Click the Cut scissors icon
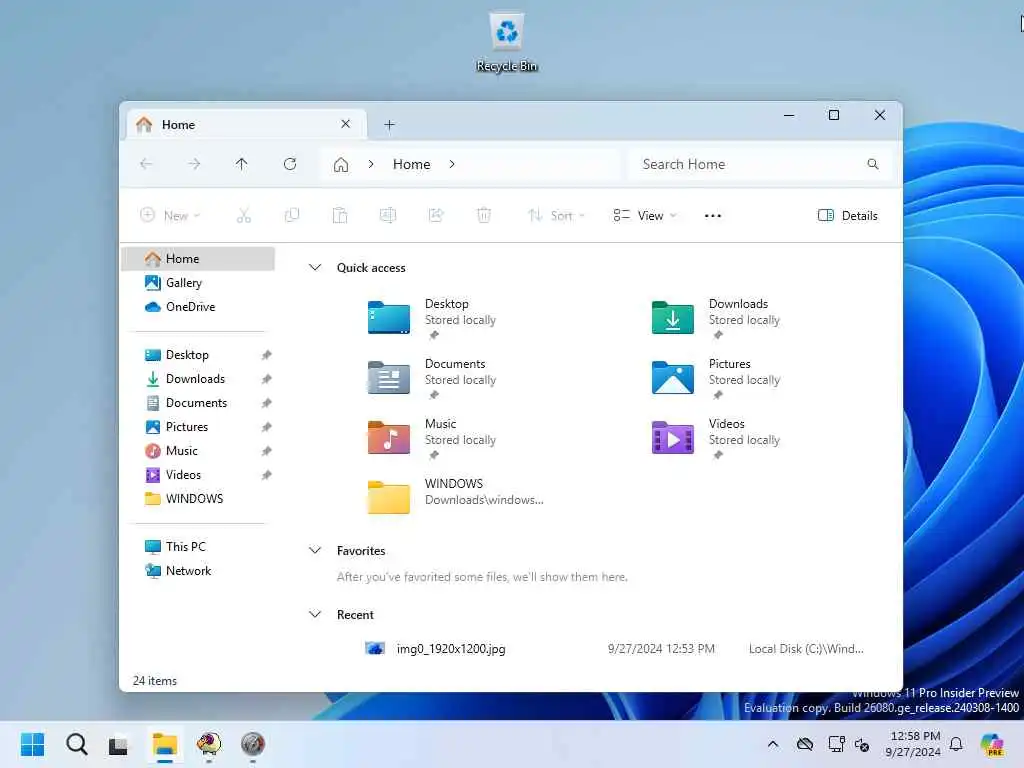Image resolution: width=1024 pixels, height=768 pixels. pyautogui.click(x=244, y=216)
